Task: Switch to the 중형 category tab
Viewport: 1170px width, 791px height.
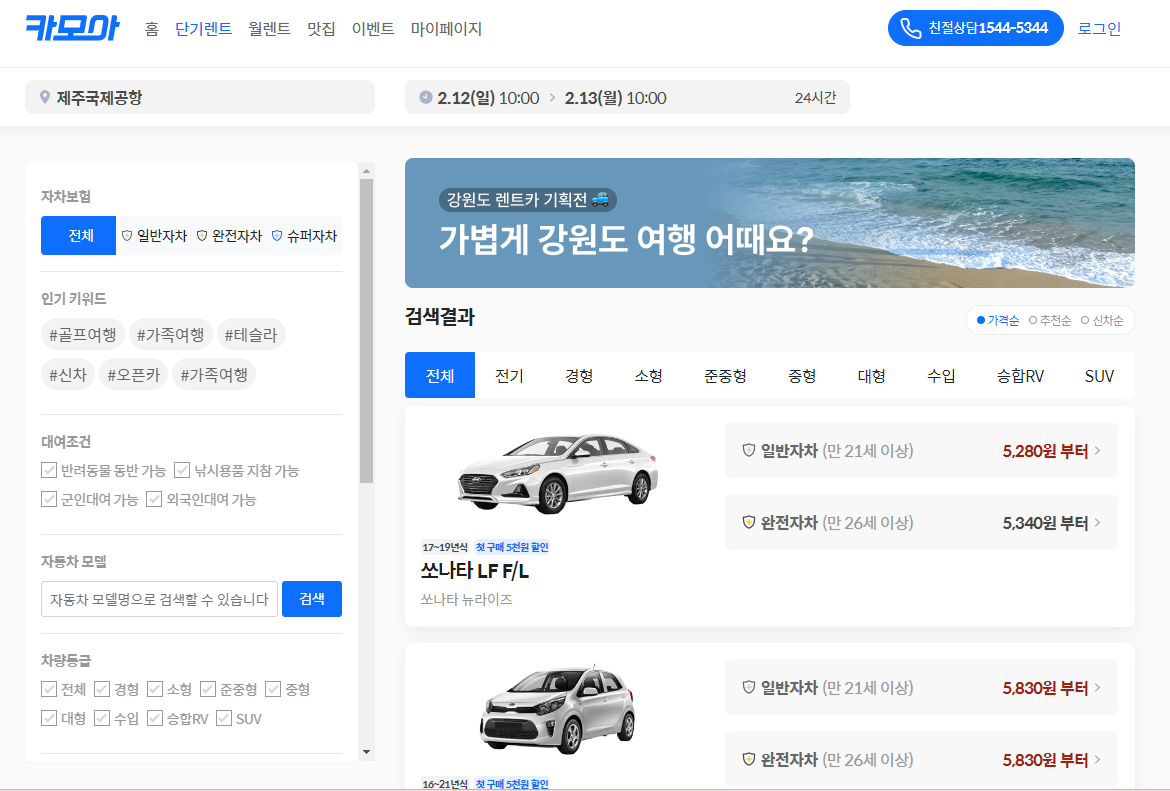Action: click(802, 375)
